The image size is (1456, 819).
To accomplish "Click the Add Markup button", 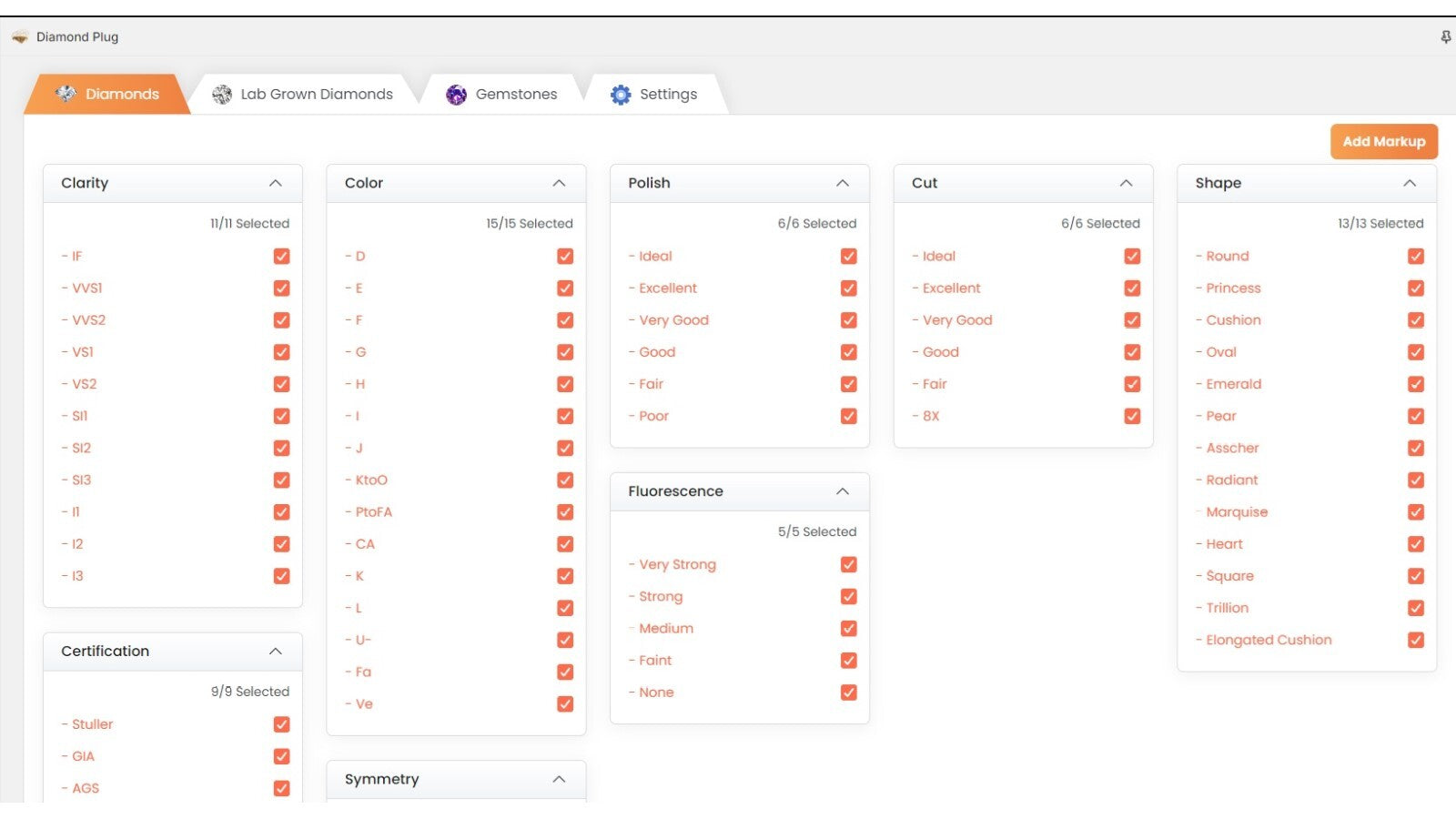I will coord(1384,142).
